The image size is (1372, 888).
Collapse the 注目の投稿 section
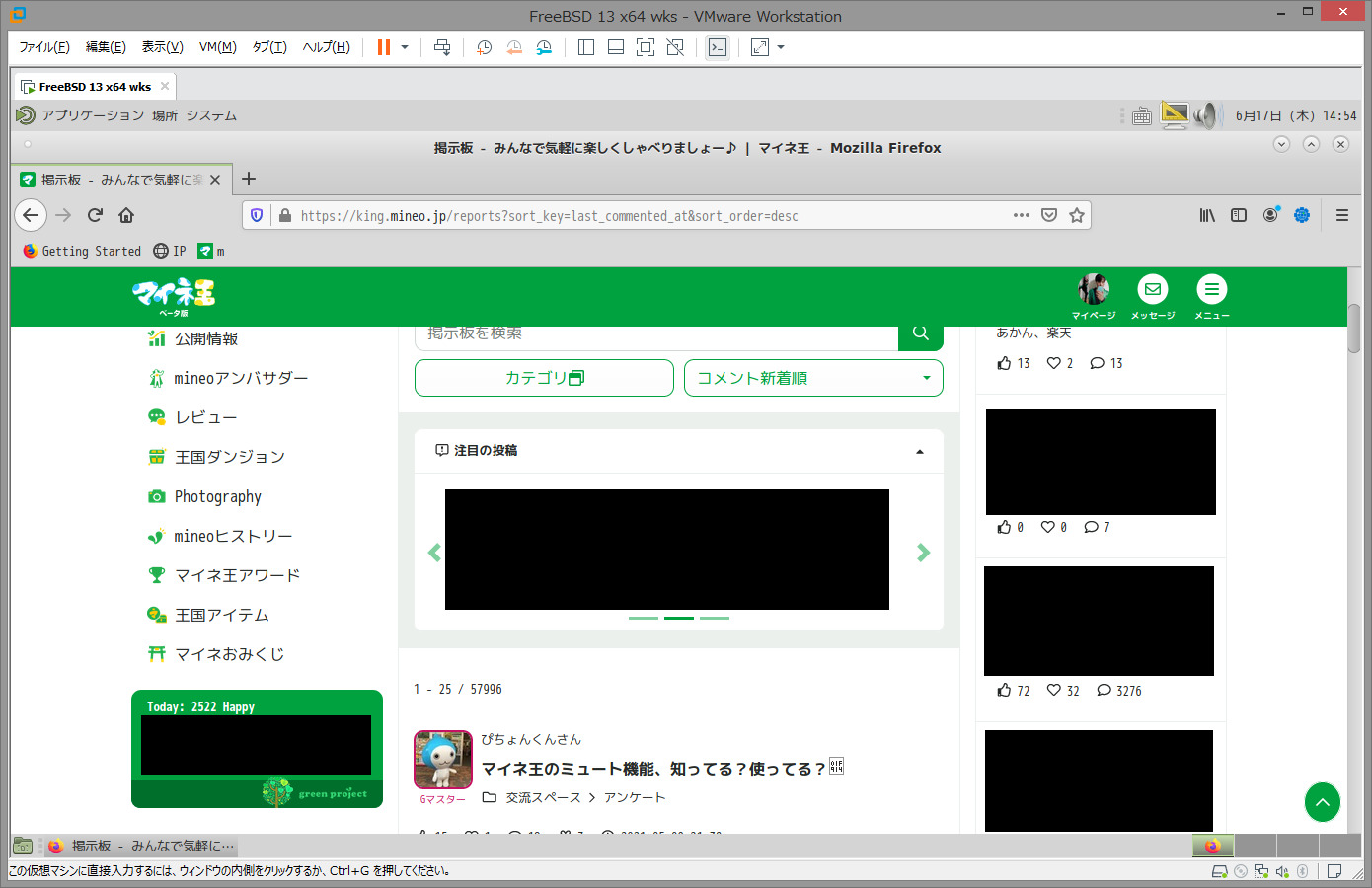[919, 451]
